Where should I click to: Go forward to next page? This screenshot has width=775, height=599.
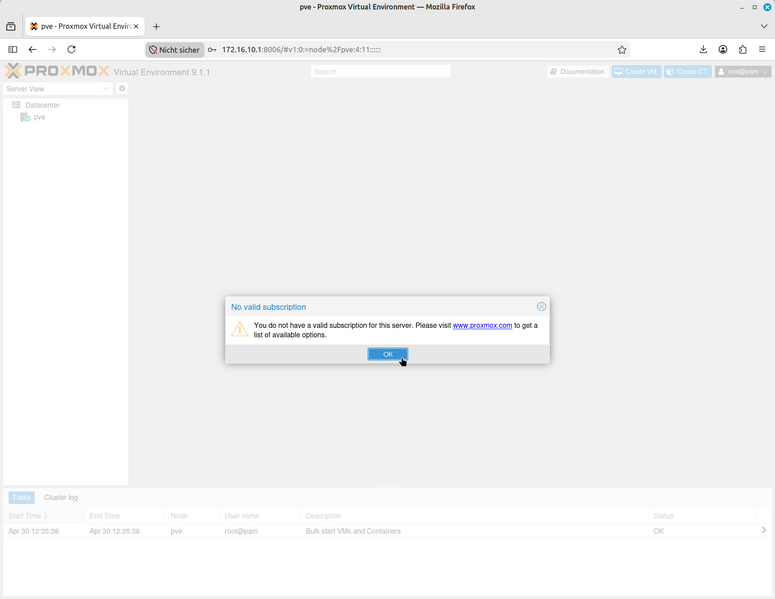(52, 49)
